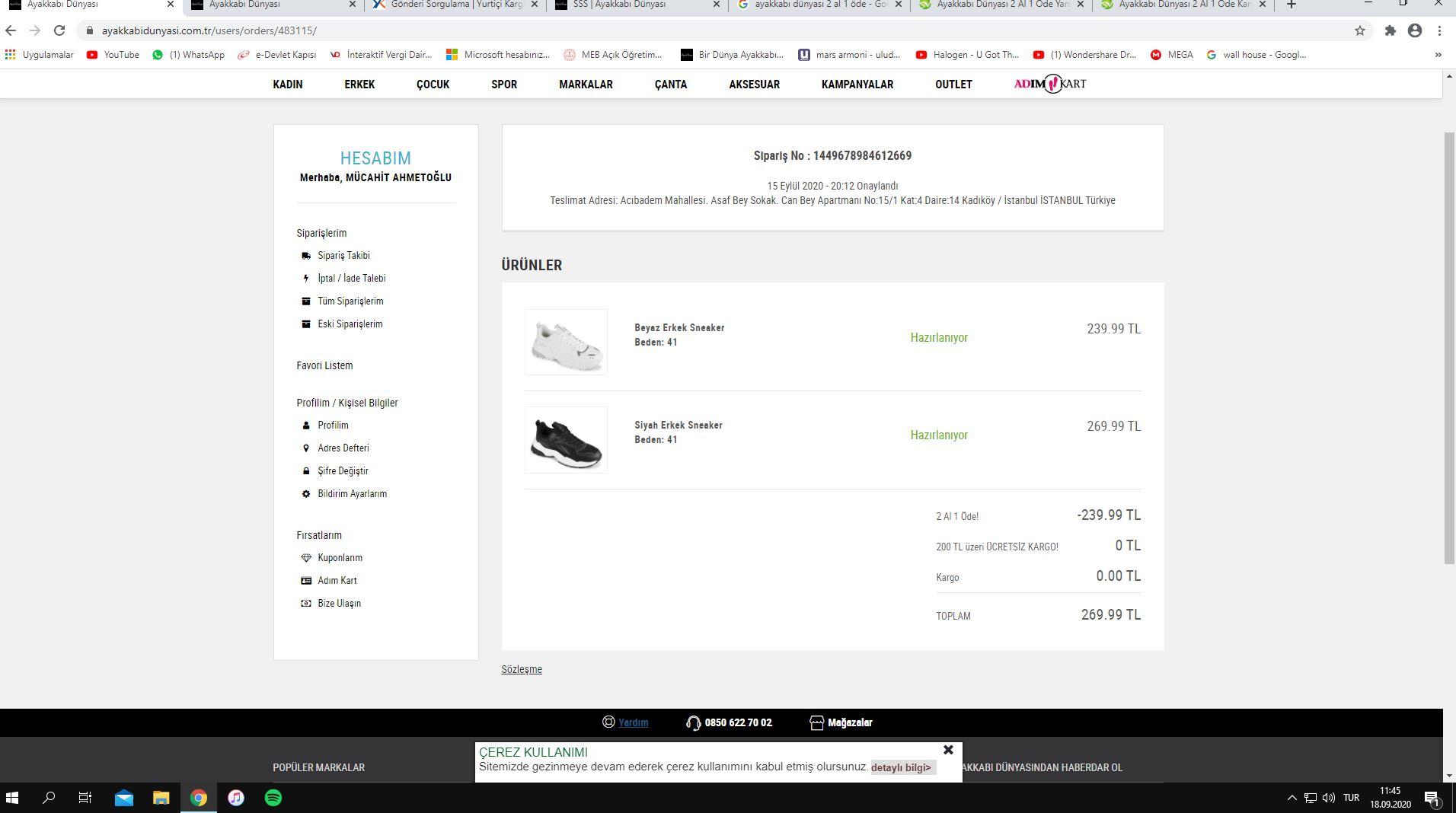
Task: Open the ÇANTA category menu
Action: 671,84
